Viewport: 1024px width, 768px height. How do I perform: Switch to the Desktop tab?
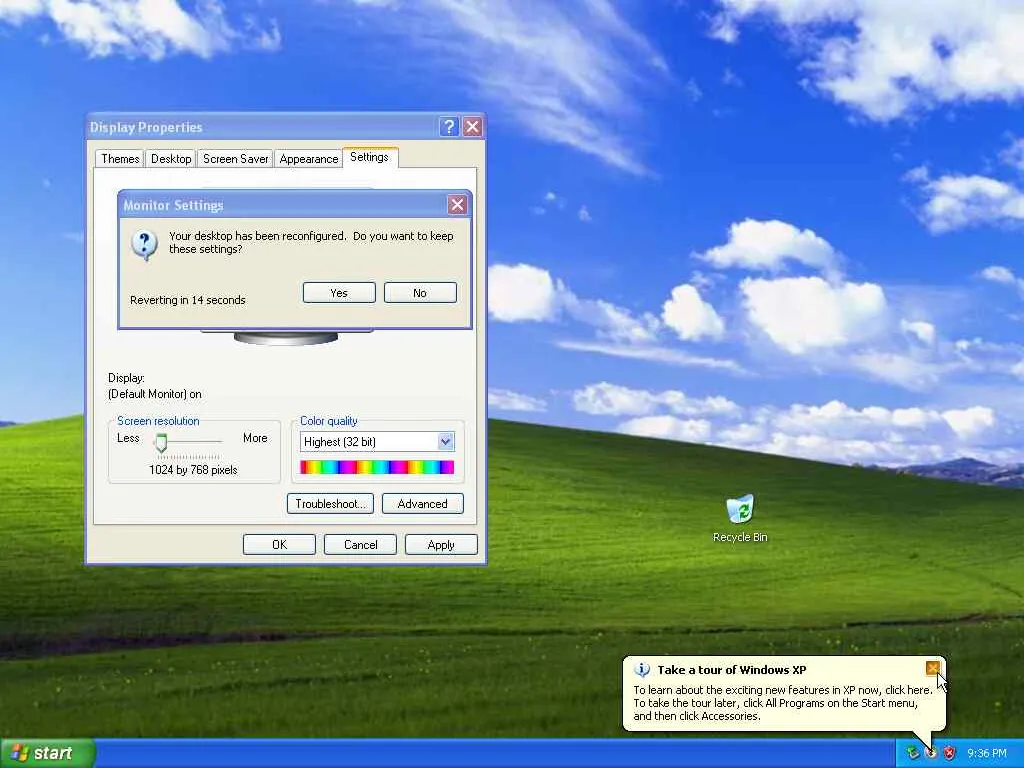pos(171,159)
